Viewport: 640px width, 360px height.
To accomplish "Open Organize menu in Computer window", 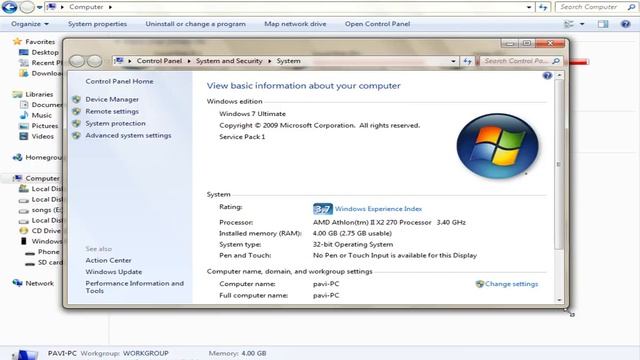I will (x=30, y=24).
